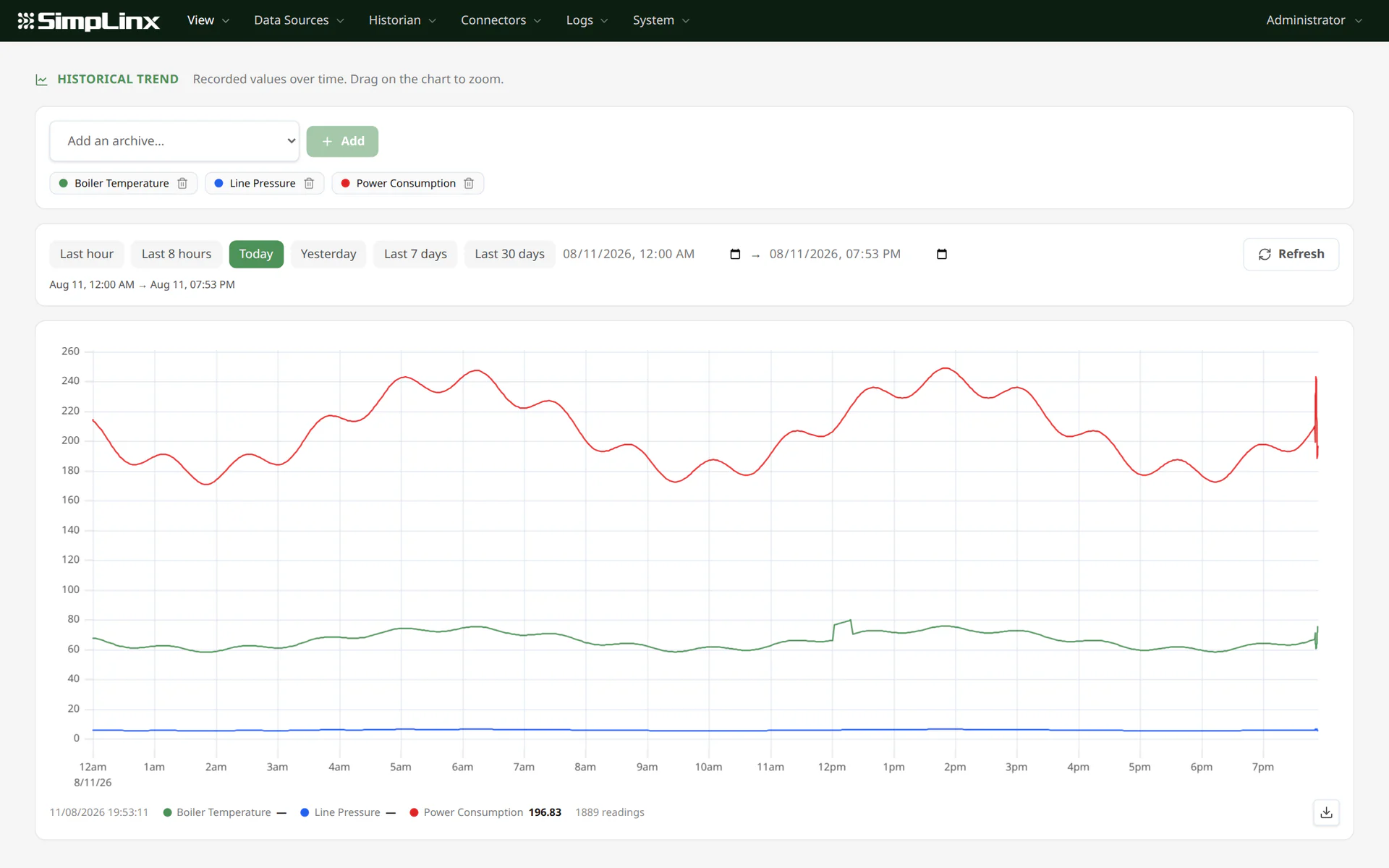1389x868 pixels.
Task: Click the end date input field
Action: click(858, 254)
